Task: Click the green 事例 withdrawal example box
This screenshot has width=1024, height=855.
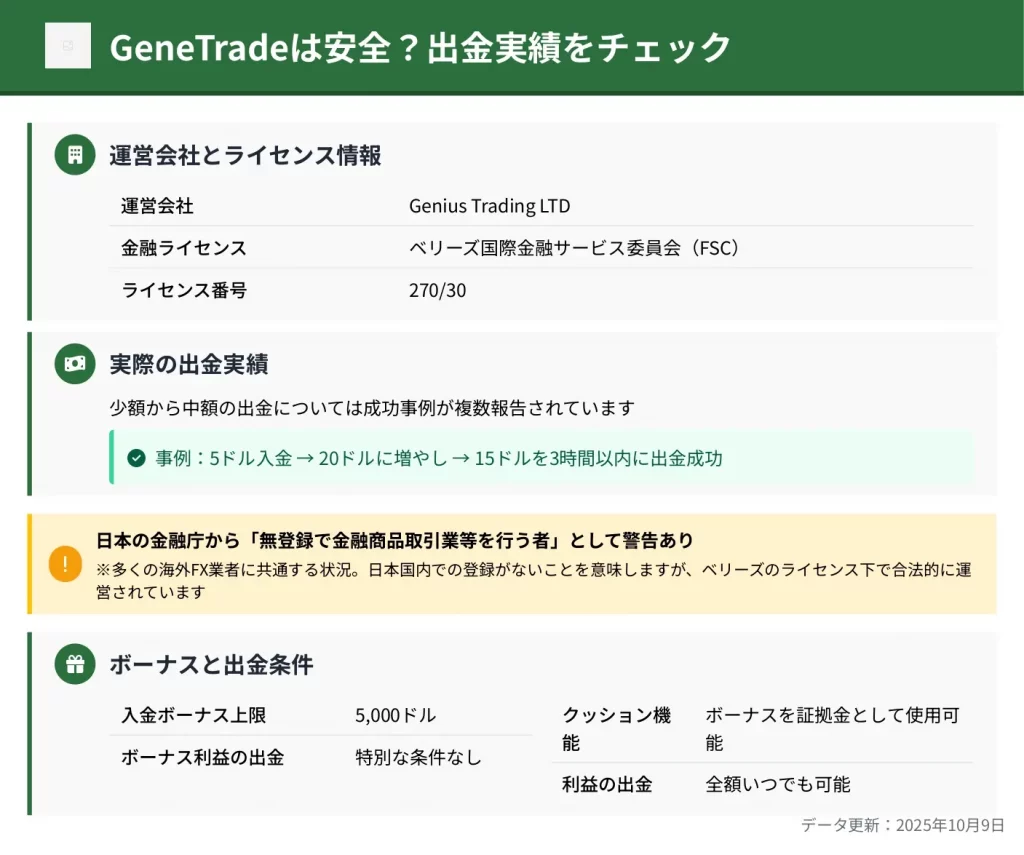Action: tap(540, 458)
